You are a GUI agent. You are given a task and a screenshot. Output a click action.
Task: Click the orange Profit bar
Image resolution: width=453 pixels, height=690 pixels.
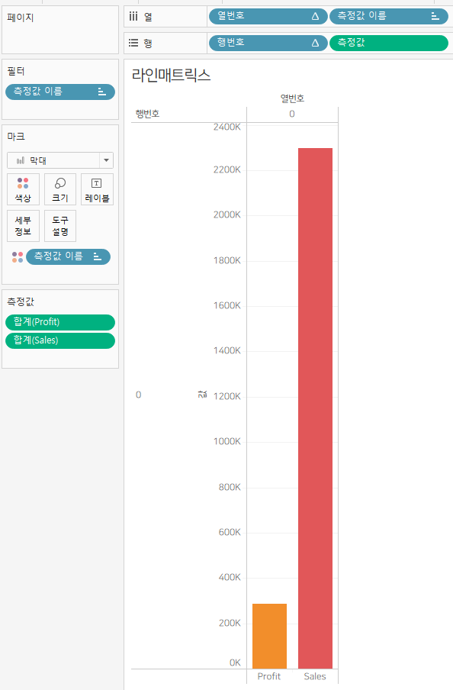[x=269, y=636]
